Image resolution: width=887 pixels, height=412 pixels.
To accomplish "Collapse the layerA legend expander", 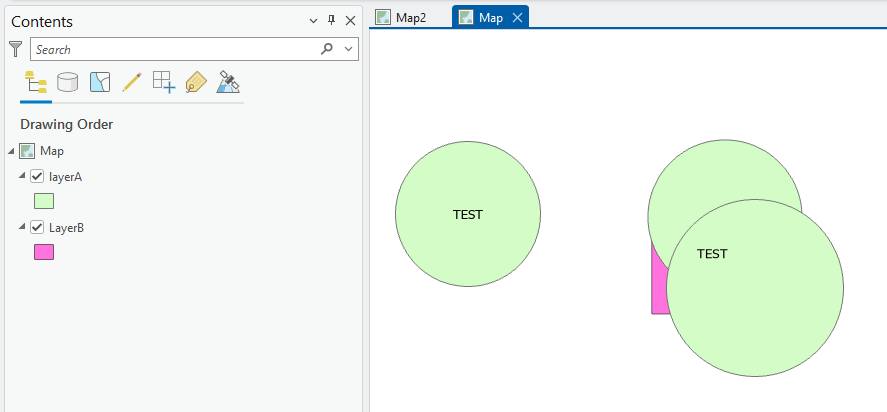I will click(x=23, y=177).
